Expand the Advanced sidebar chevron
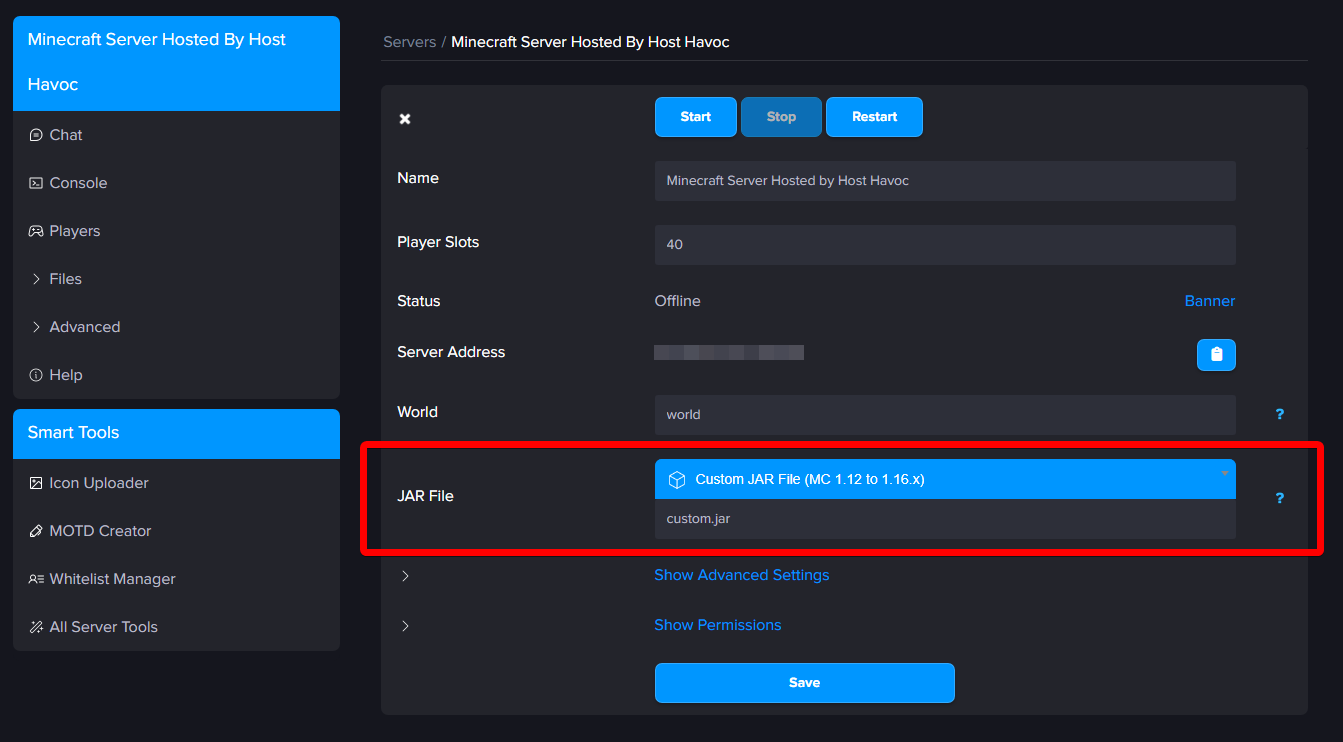The width and height of the screenshot is (1343, 742). 37,327
